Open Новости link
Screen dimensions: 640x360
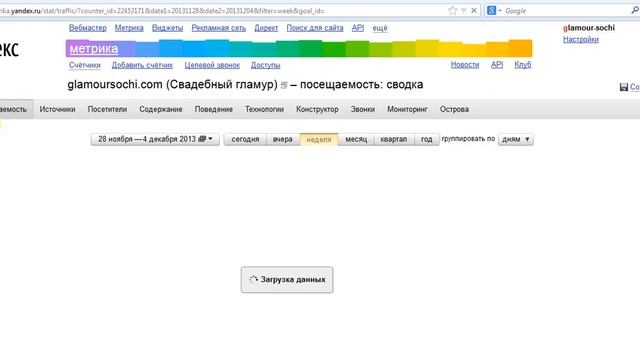465,64
